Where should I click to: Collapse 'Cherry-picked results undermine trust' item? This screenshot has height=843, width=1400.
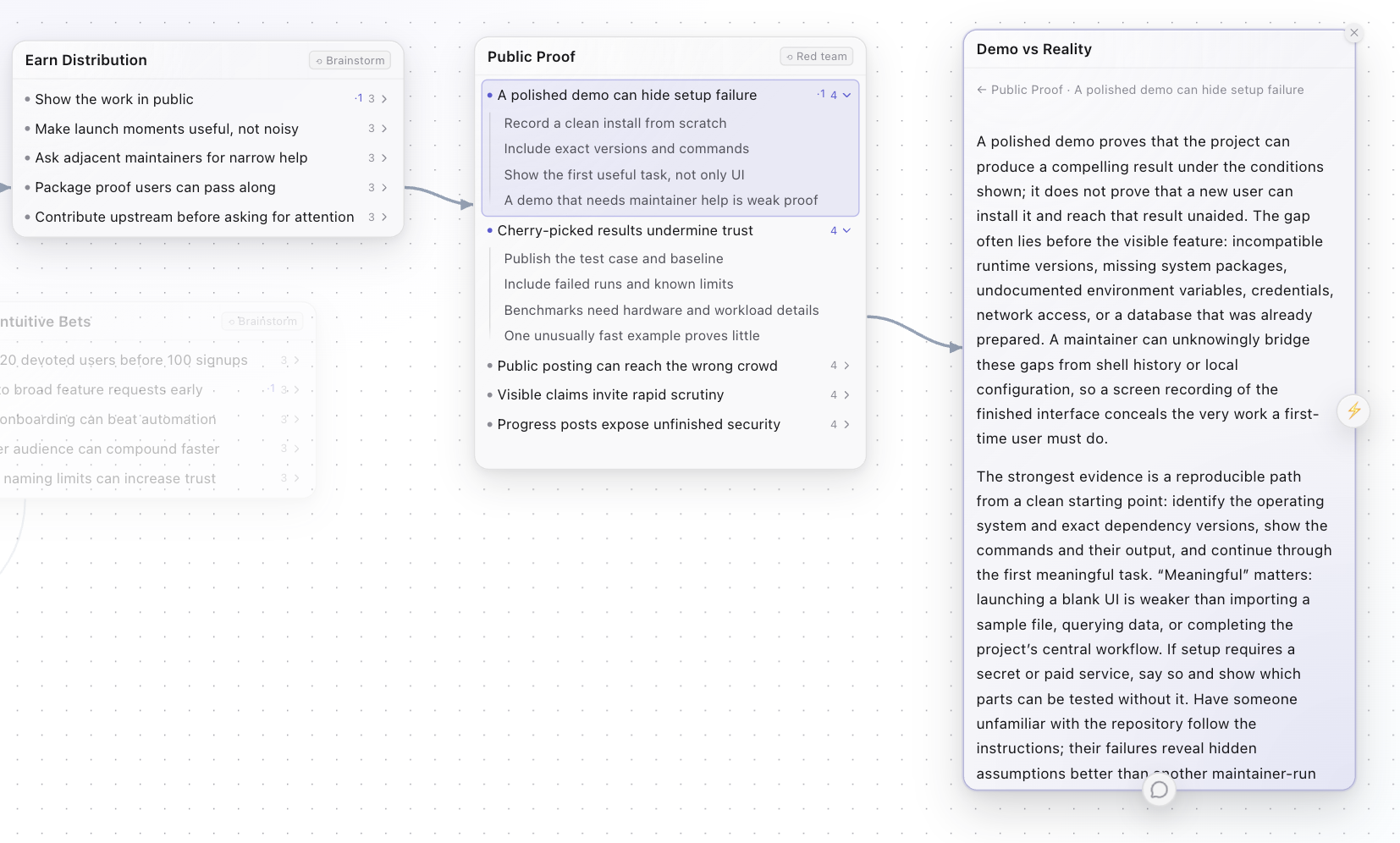[x=846, y=230]
